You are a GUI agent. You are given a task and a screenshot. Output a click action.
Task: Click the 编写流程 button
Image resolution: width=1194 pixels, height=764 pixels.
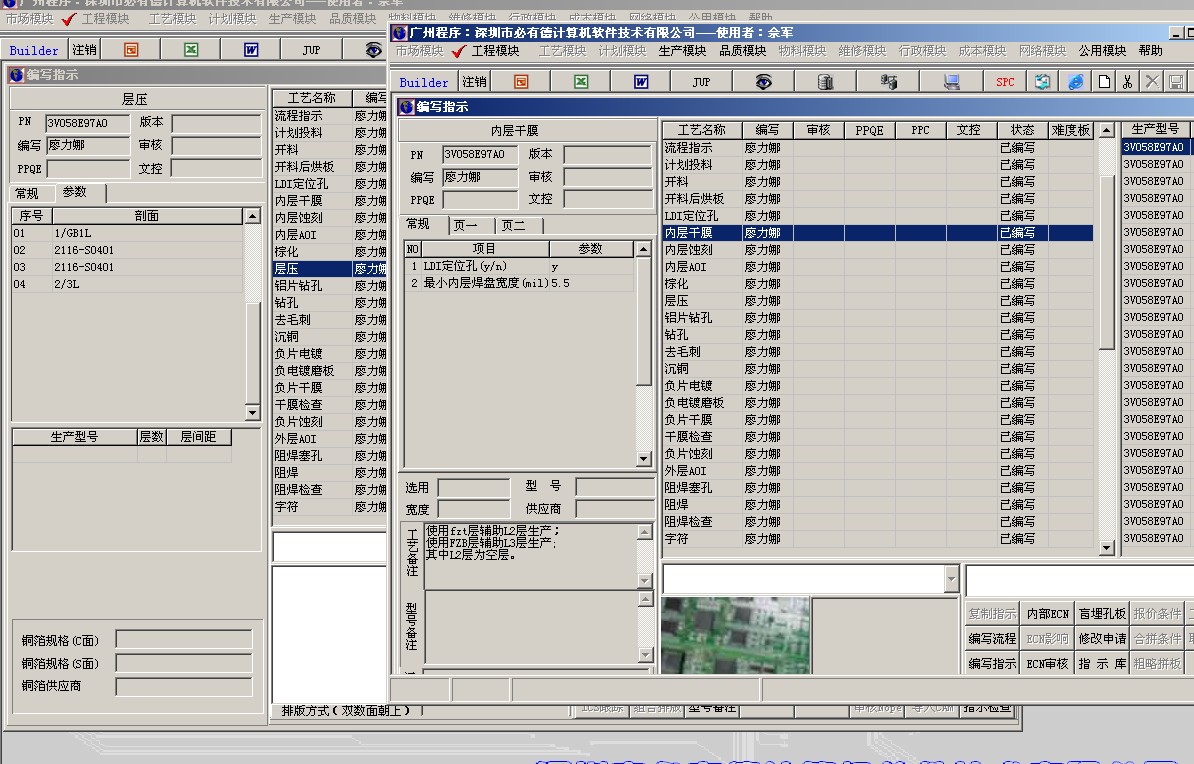tap(991, 638)
